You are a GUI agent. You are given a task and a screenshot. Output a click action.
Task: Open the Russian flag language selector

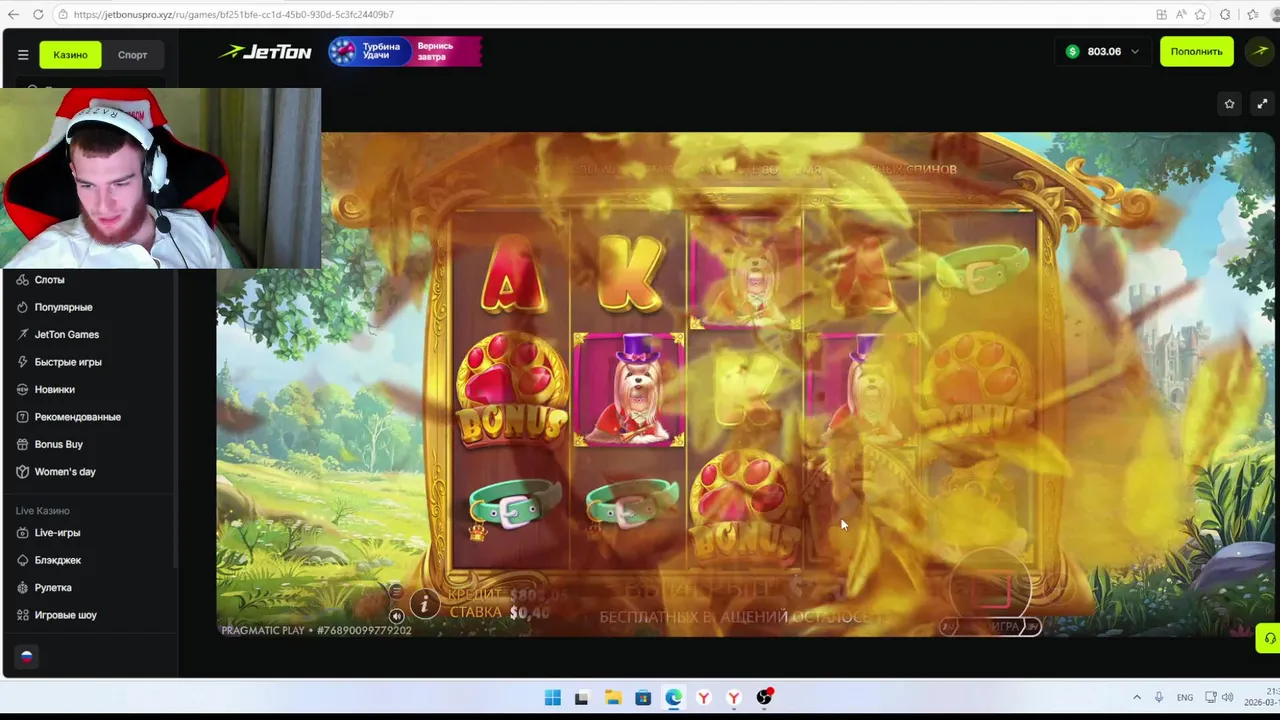click(x=26, y=657)
